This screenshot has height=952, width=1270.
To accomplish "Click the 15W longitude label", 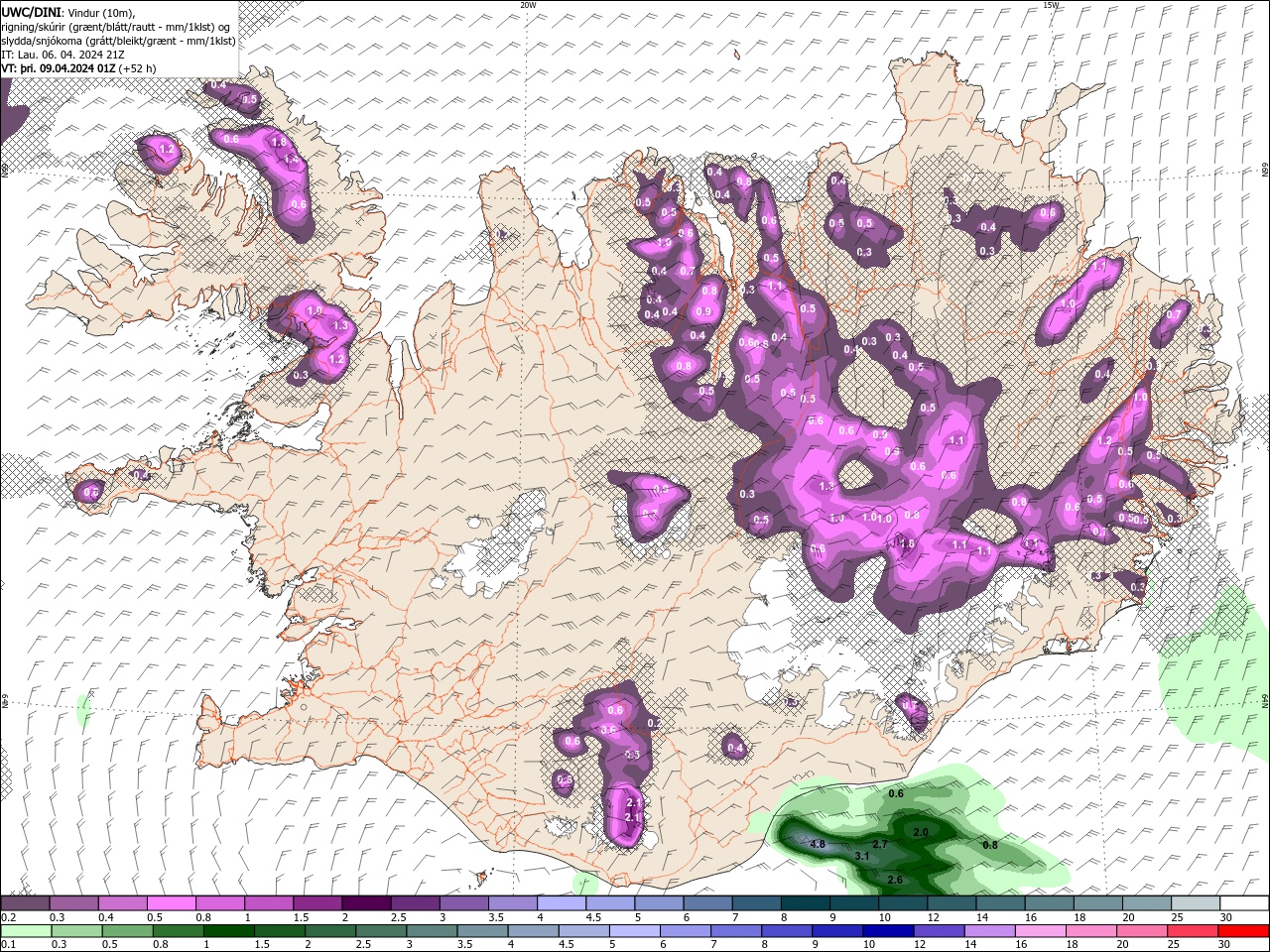I will 1051,5.
